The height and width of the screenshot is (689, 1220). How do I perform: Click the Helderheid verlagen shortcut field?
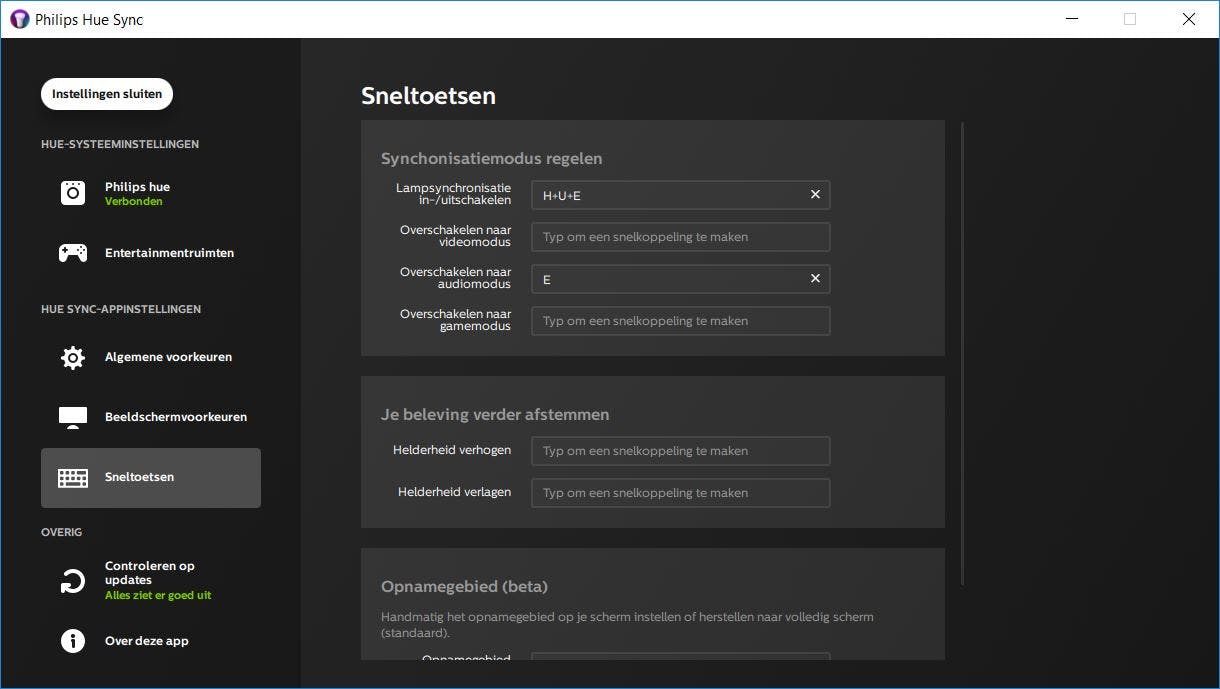[x=680, y=493]
